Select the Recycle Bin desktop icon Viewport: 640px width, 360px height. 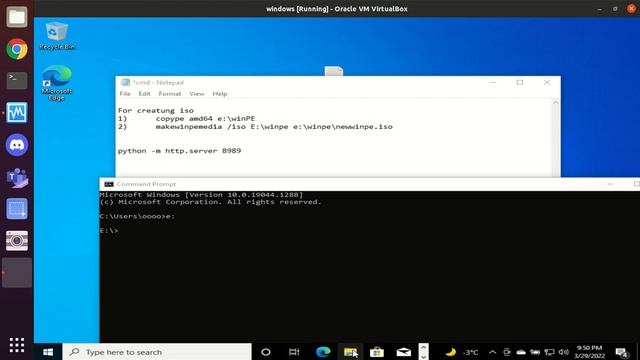[57, 36]
